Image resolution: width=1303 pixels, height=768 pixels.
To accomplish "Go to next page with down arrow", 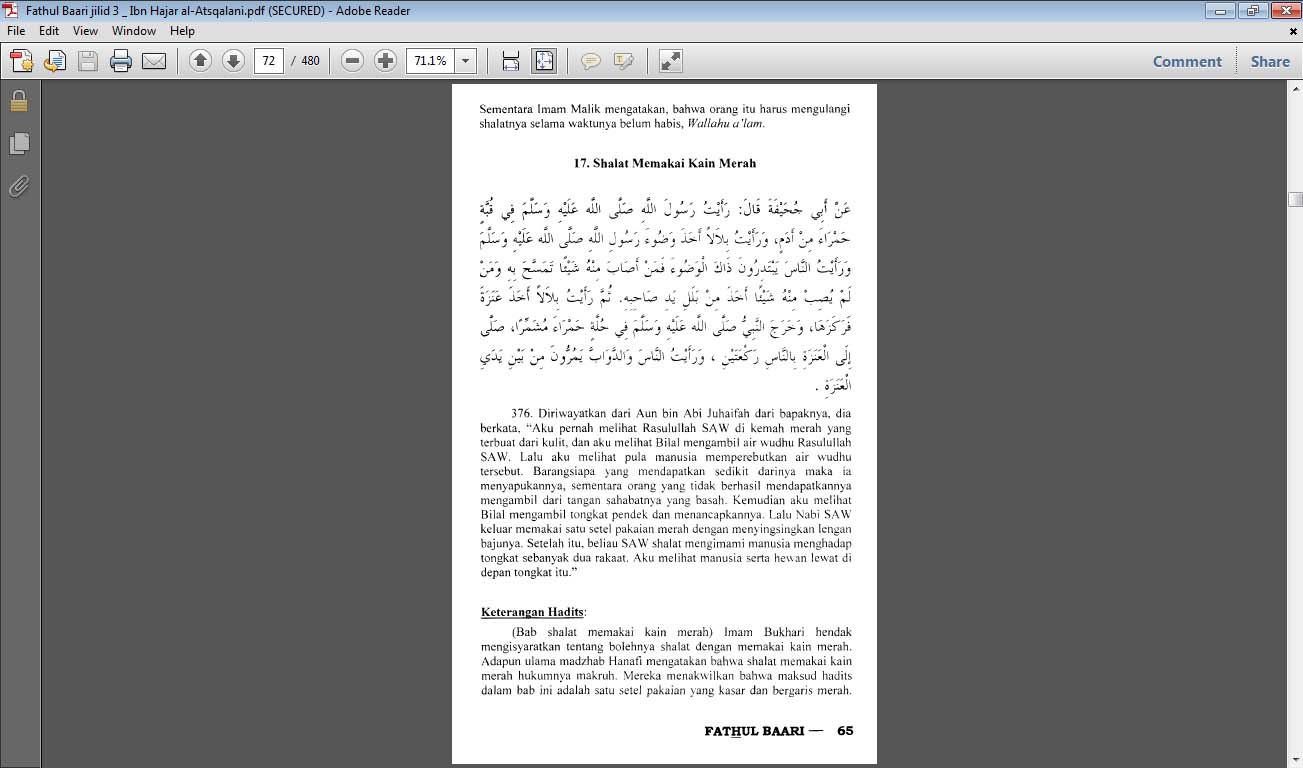I will [x=233, y=61].
